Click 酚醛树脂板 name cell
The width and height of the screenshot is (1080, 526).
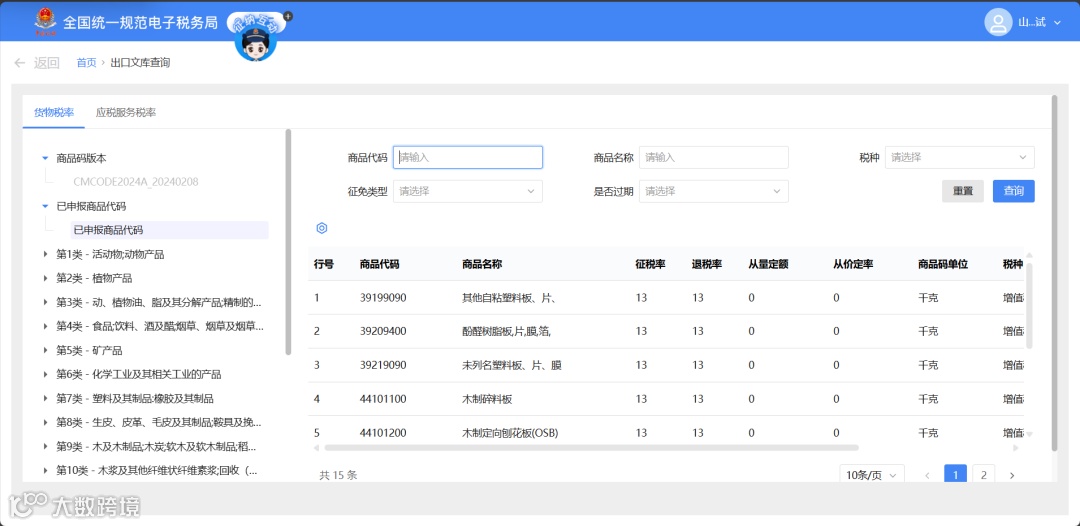coord(507,332)
